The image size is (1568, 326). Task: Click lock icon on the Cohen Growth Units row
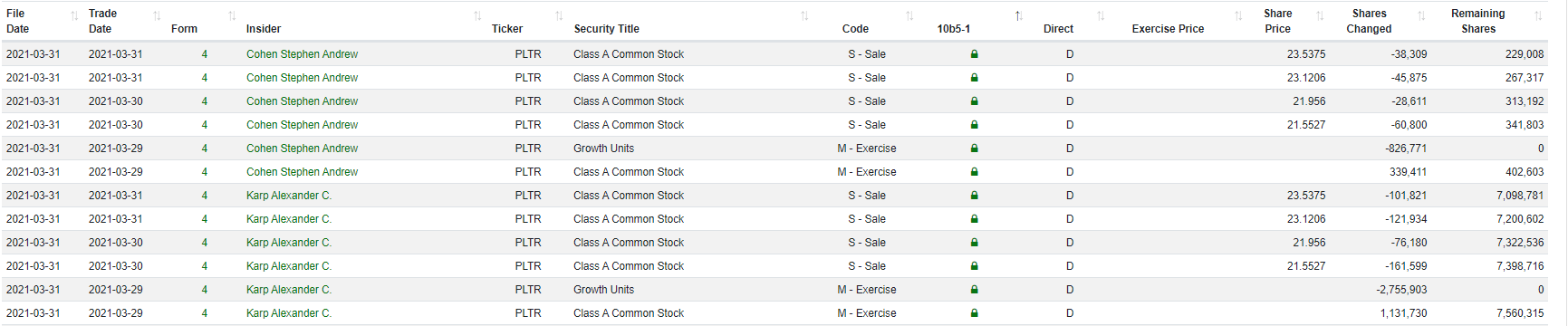[975, 149]
